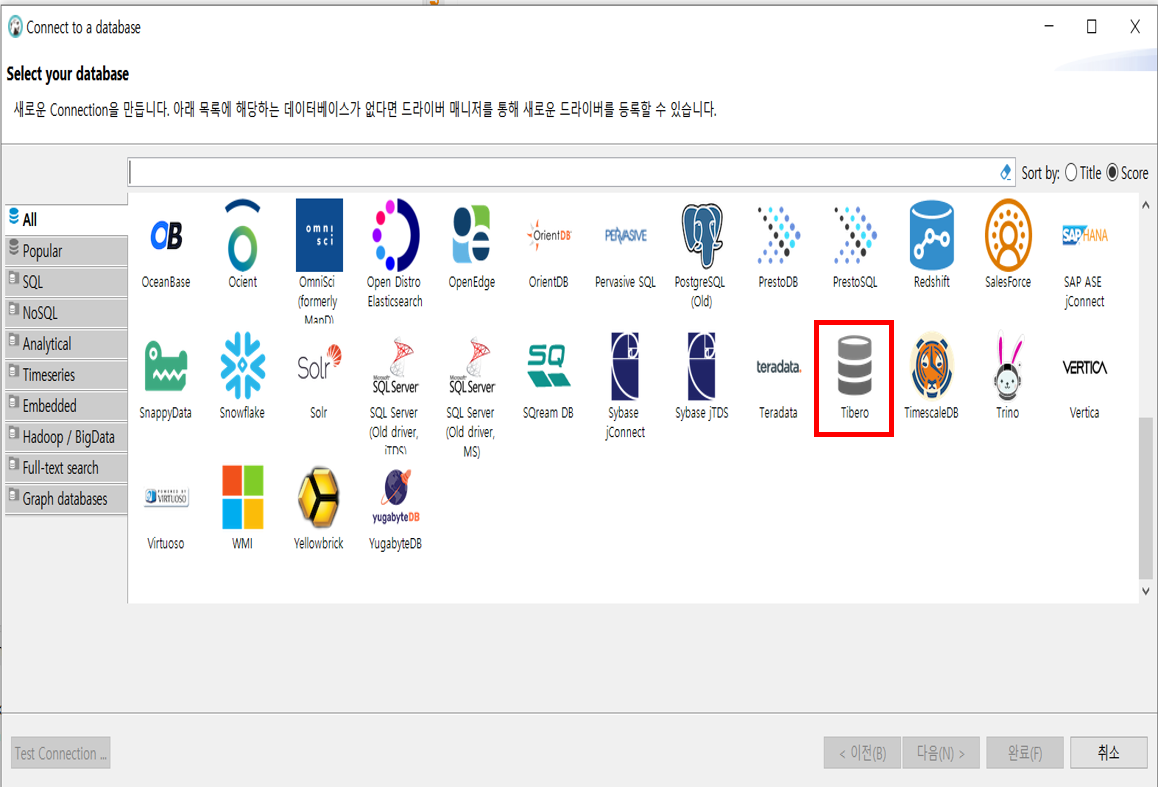
Task: Choose the SnappyData crocodile icon
Action: [165, 366]
